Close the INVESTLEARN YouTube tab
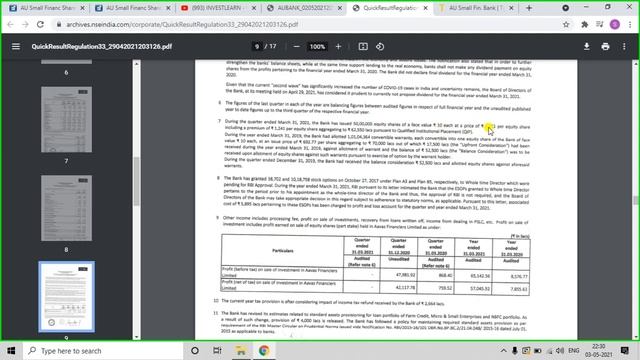This screenshot has height=360, width=640. point(254,8)
